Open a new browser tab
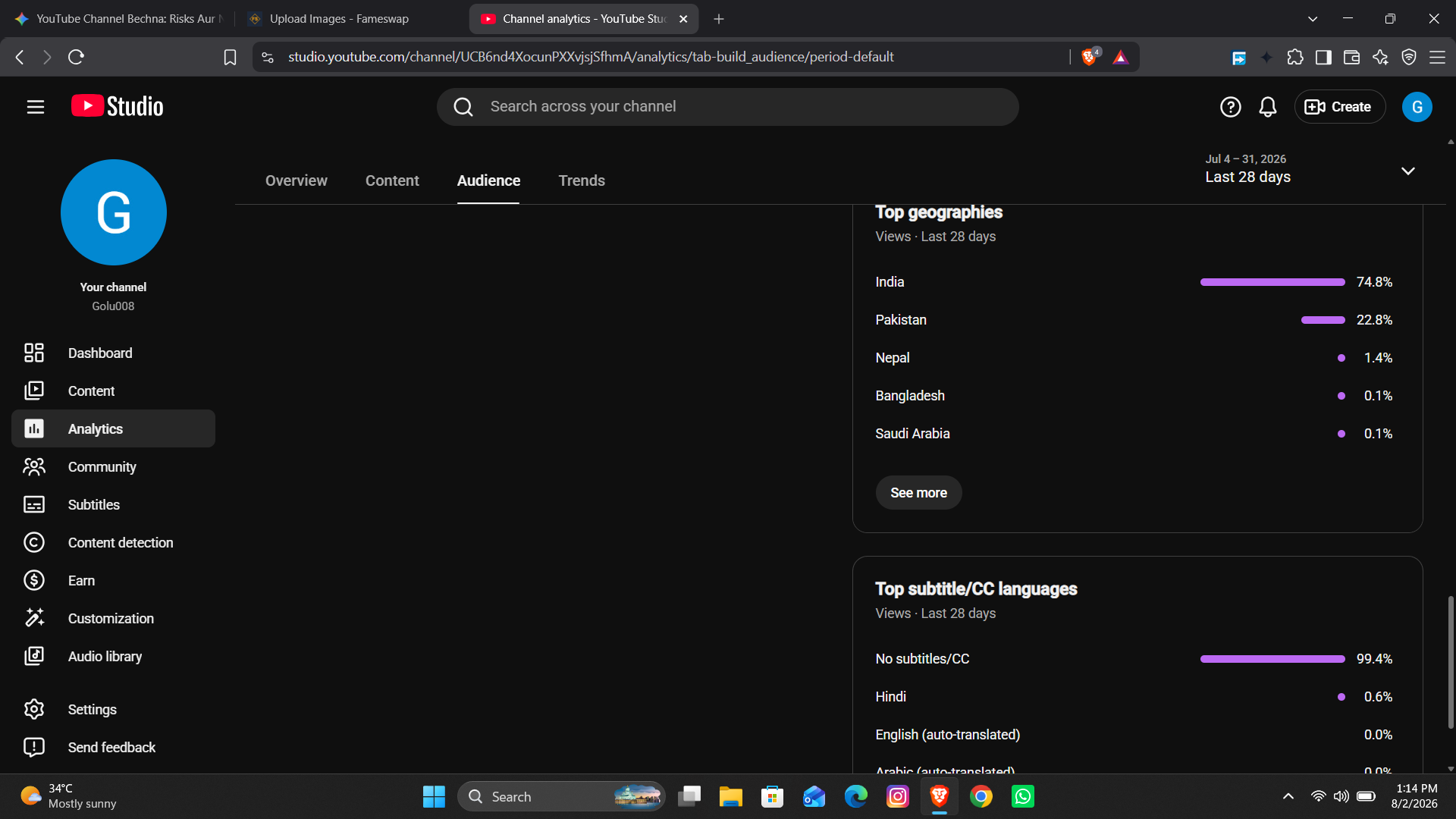Screen dimensions: 1456x819 click(719, 19)
